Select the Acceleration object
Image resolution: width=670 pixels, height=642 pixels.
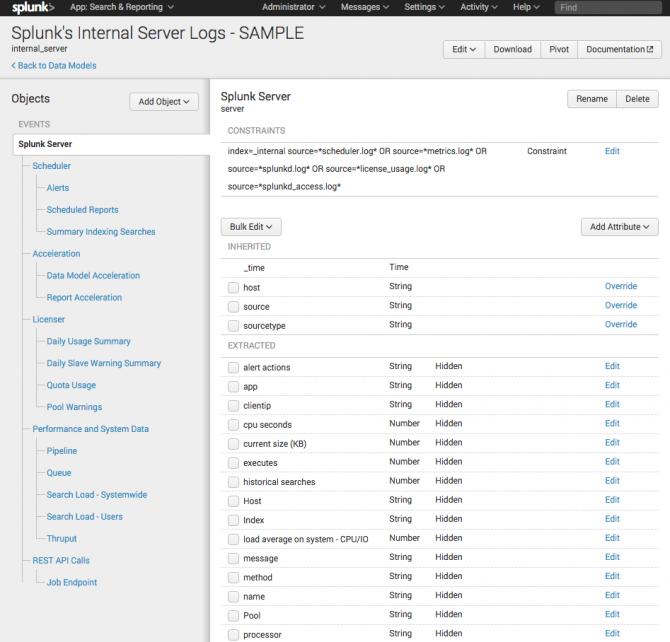[x=56, y=254]
